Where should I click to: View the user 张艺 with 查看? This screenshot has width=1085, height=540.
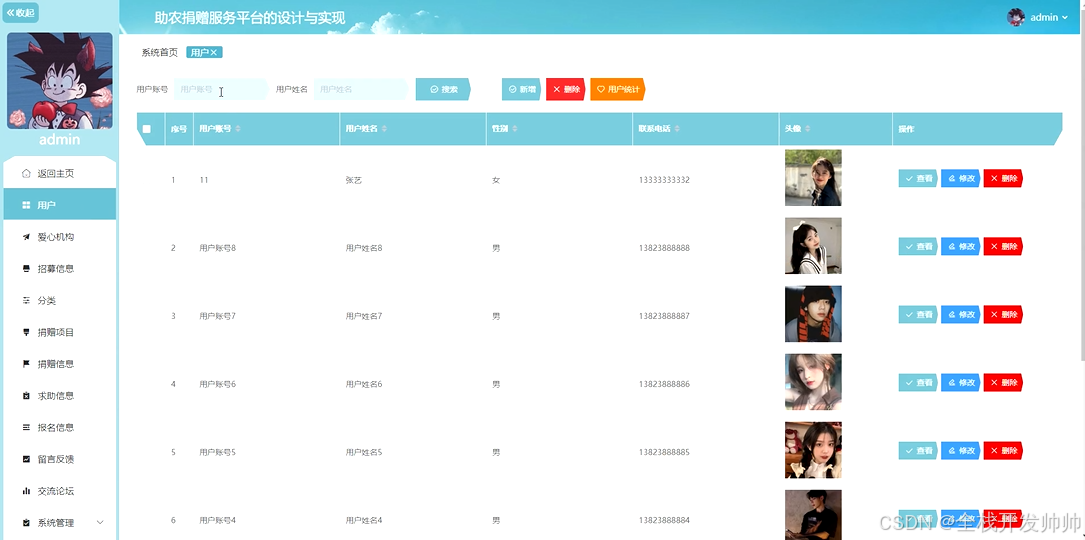click(918, 179)
